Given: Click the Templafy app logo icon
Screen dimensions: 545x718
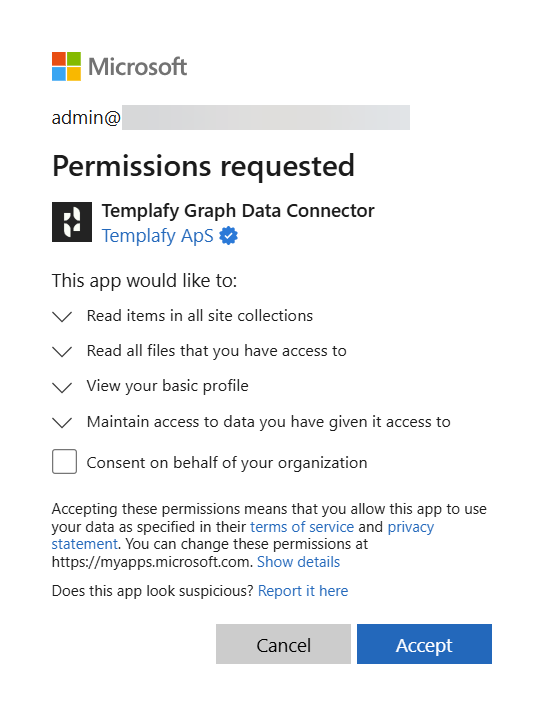Looking at the screenshot, I should [x=72, y=222].
